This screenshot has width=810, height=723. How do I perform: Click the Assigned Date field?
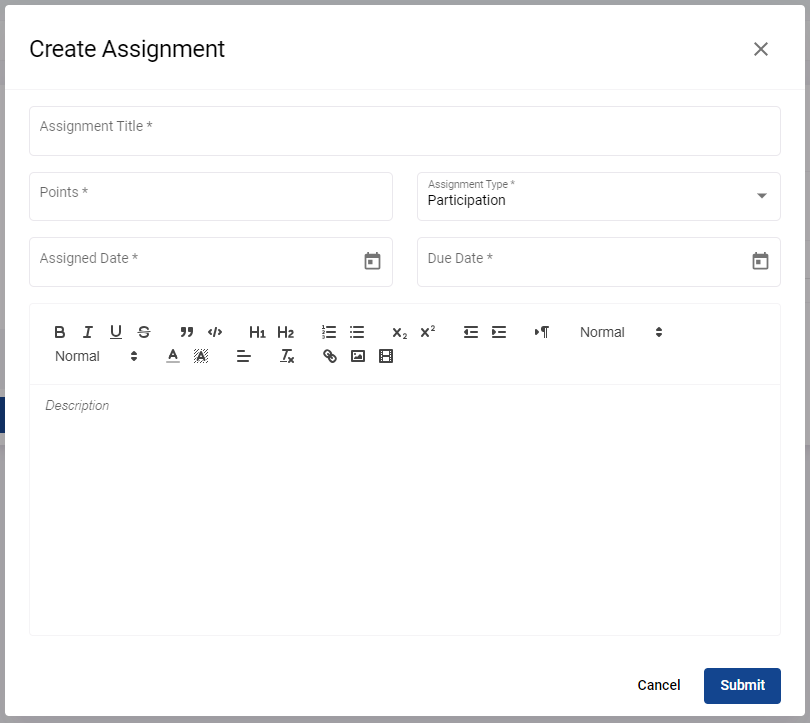tap(211, 262)
